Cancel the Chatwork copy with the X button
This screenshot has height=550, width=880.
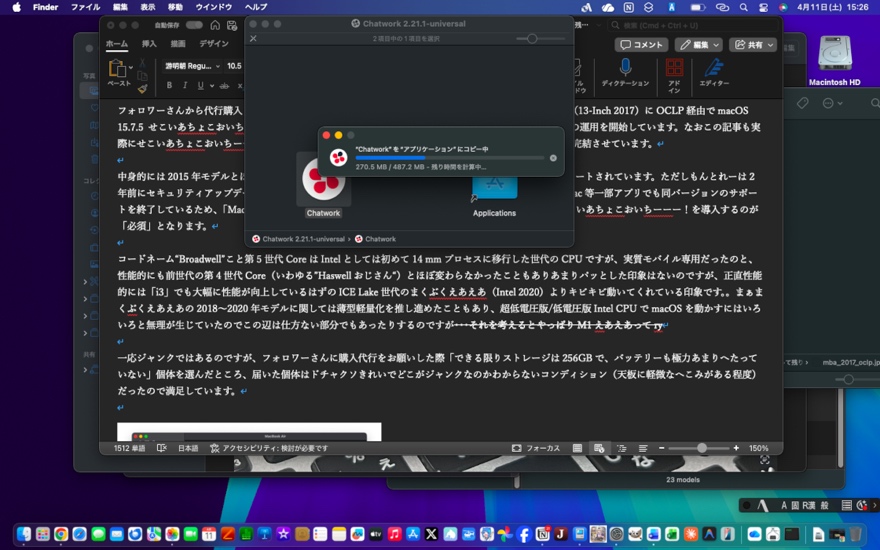553,158
